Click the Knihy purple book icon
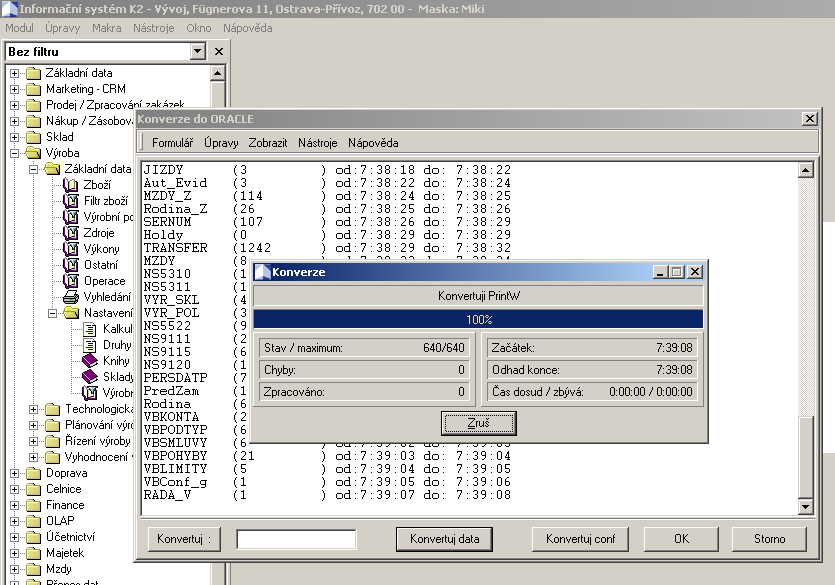835x585 pixels. pyautogui.click(x=89, y=361)
